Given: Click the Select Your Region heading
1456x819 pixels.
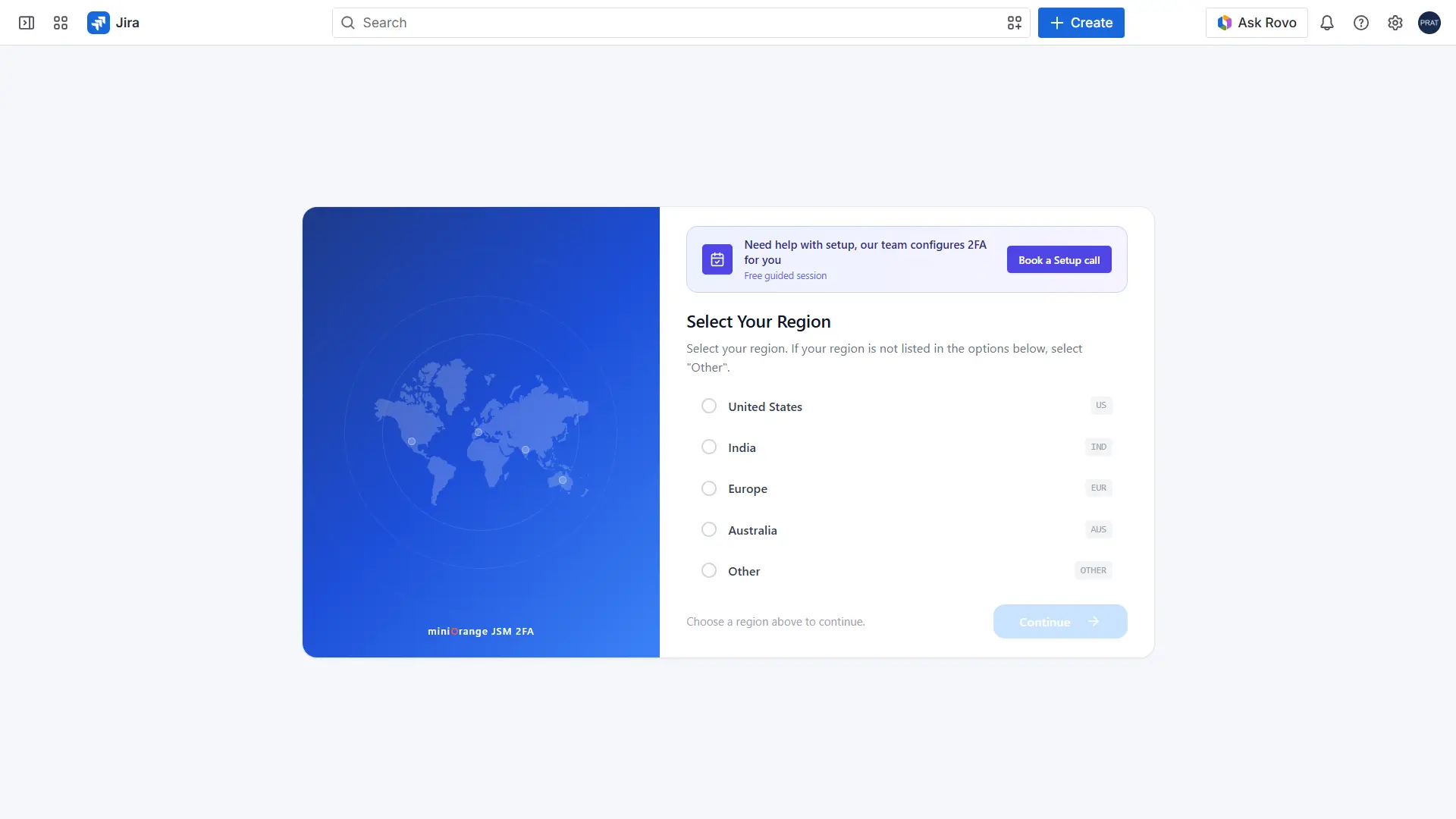Looking at the screenshot, I should 758,322.
